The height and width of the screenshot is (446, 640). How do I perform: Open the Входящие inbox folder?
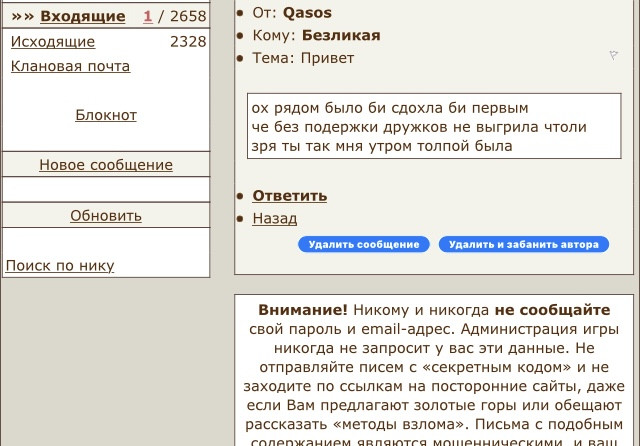(82, 16)
